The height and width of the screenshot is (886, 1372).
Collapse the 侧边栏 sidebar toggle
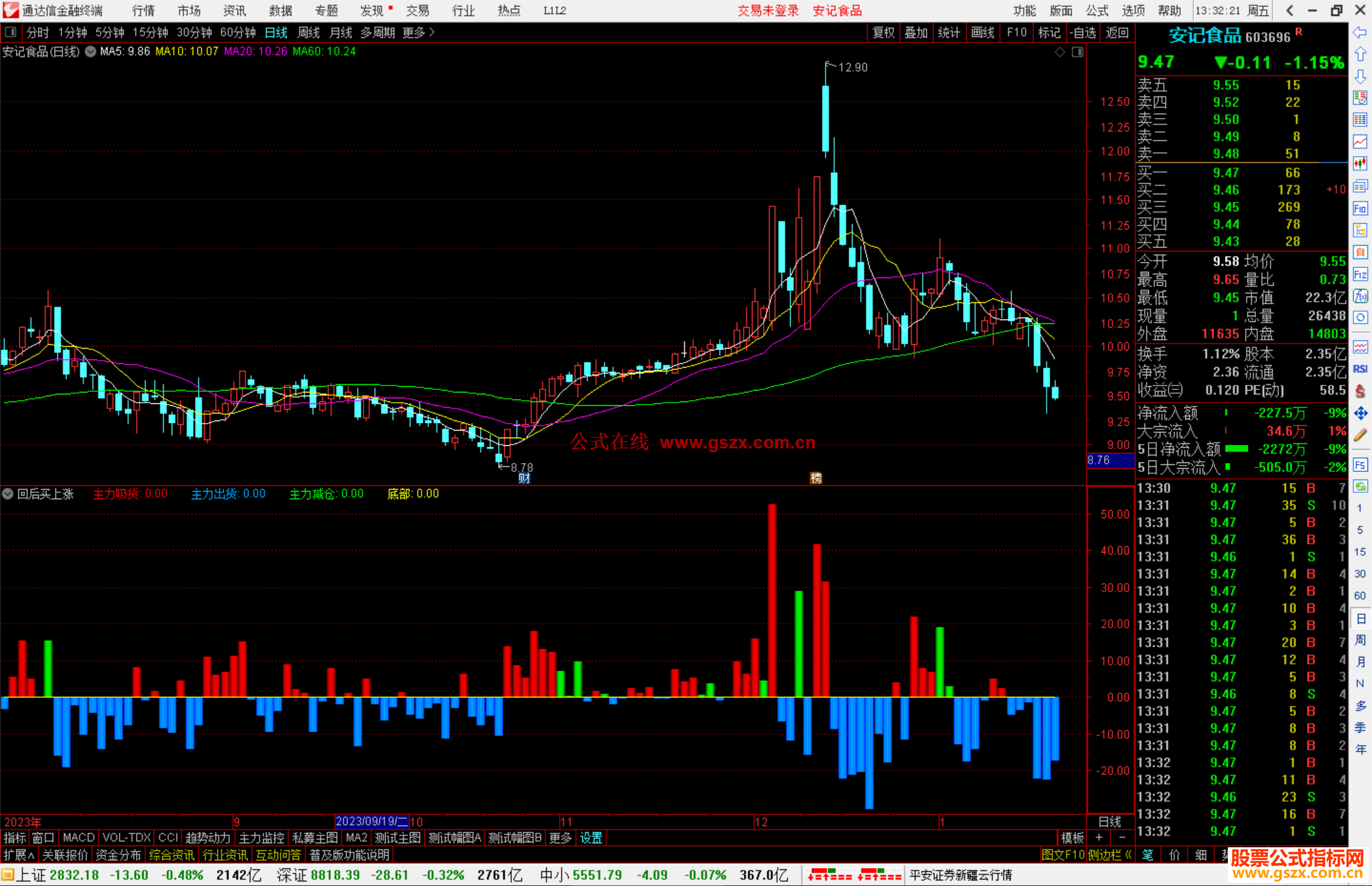click(x=1109, y=855)
